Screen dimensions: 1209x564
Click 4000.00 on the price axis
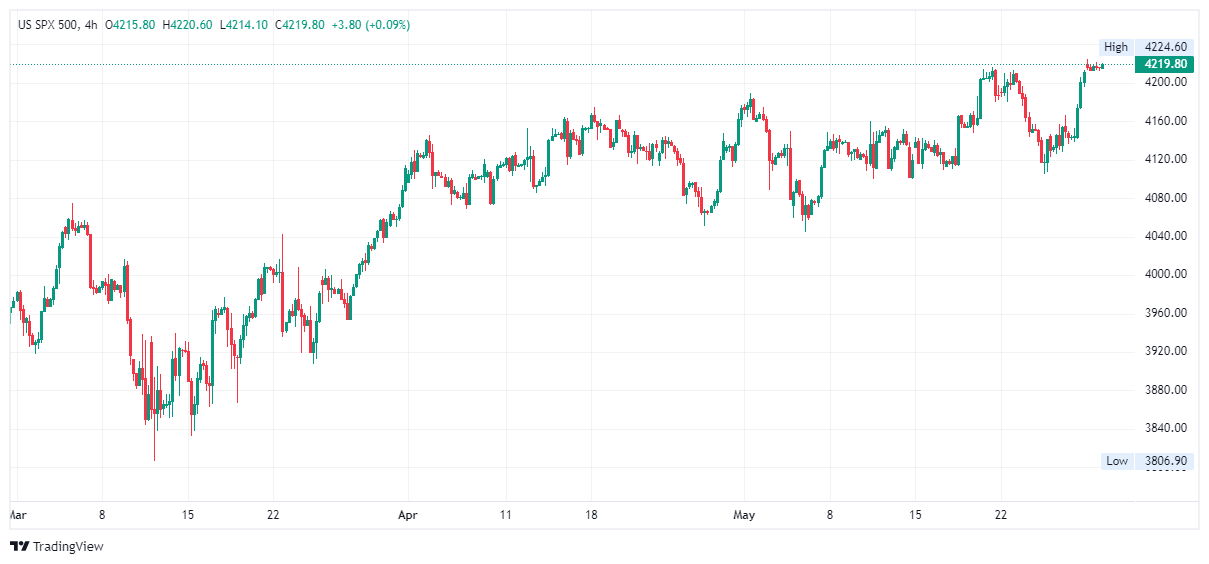1165,274
